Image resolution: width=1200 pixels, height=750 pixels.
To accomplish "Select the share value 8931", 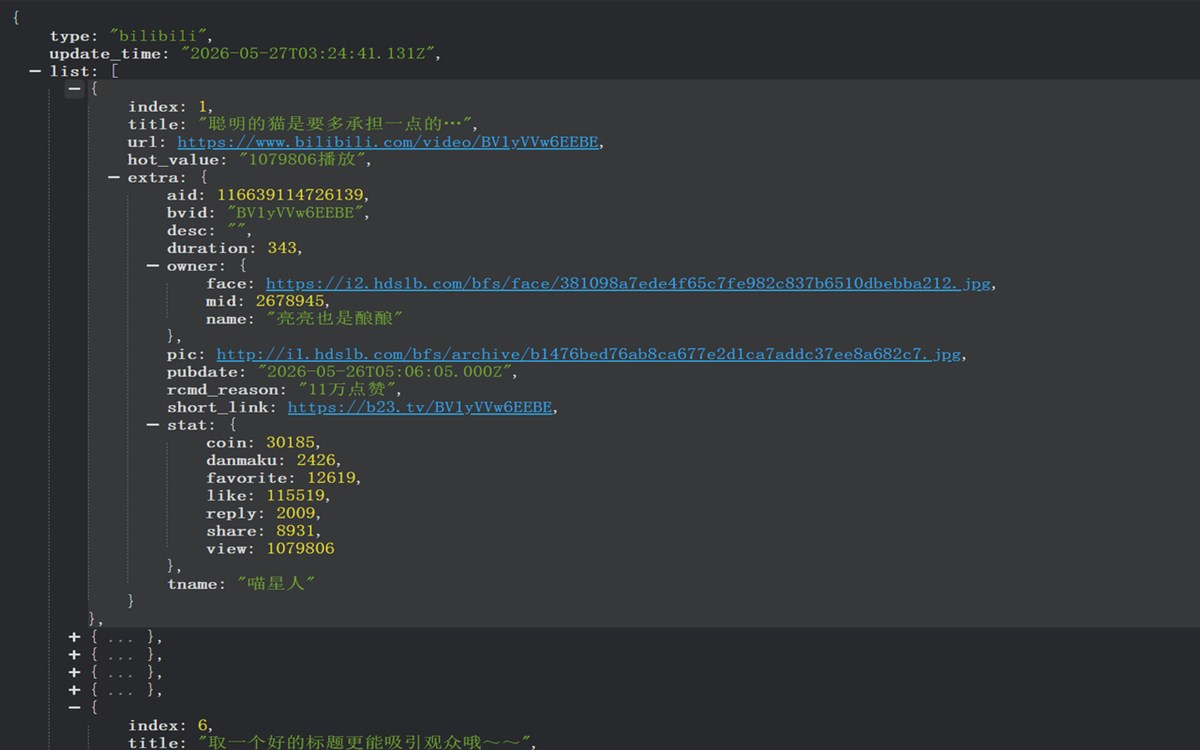I will point(296,531).
